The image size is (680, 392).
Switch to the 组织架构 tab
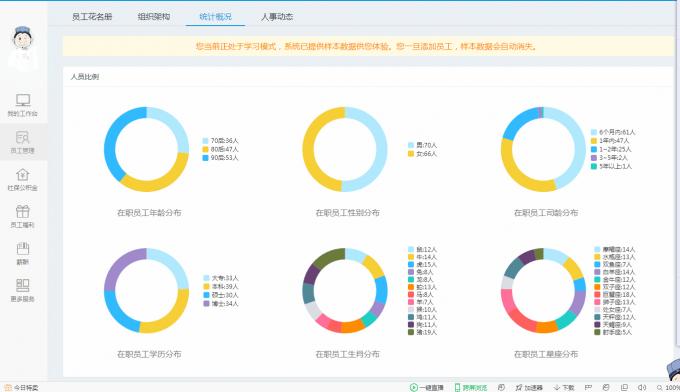pos(154,16)
